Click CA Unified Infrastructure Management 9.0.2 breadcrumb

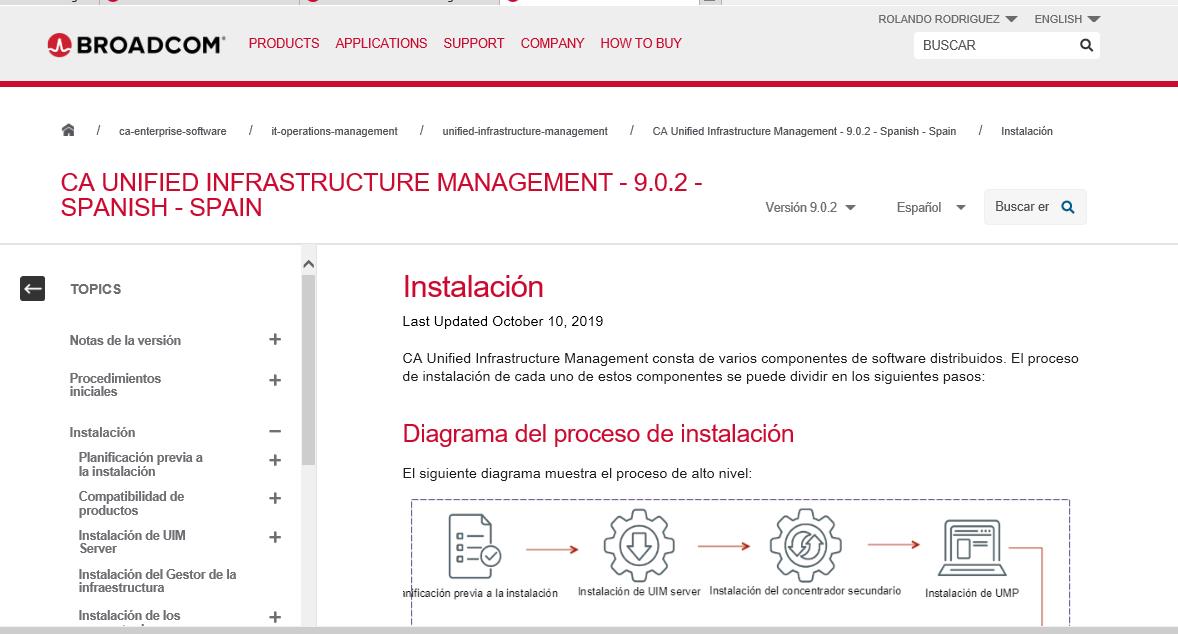804,131
